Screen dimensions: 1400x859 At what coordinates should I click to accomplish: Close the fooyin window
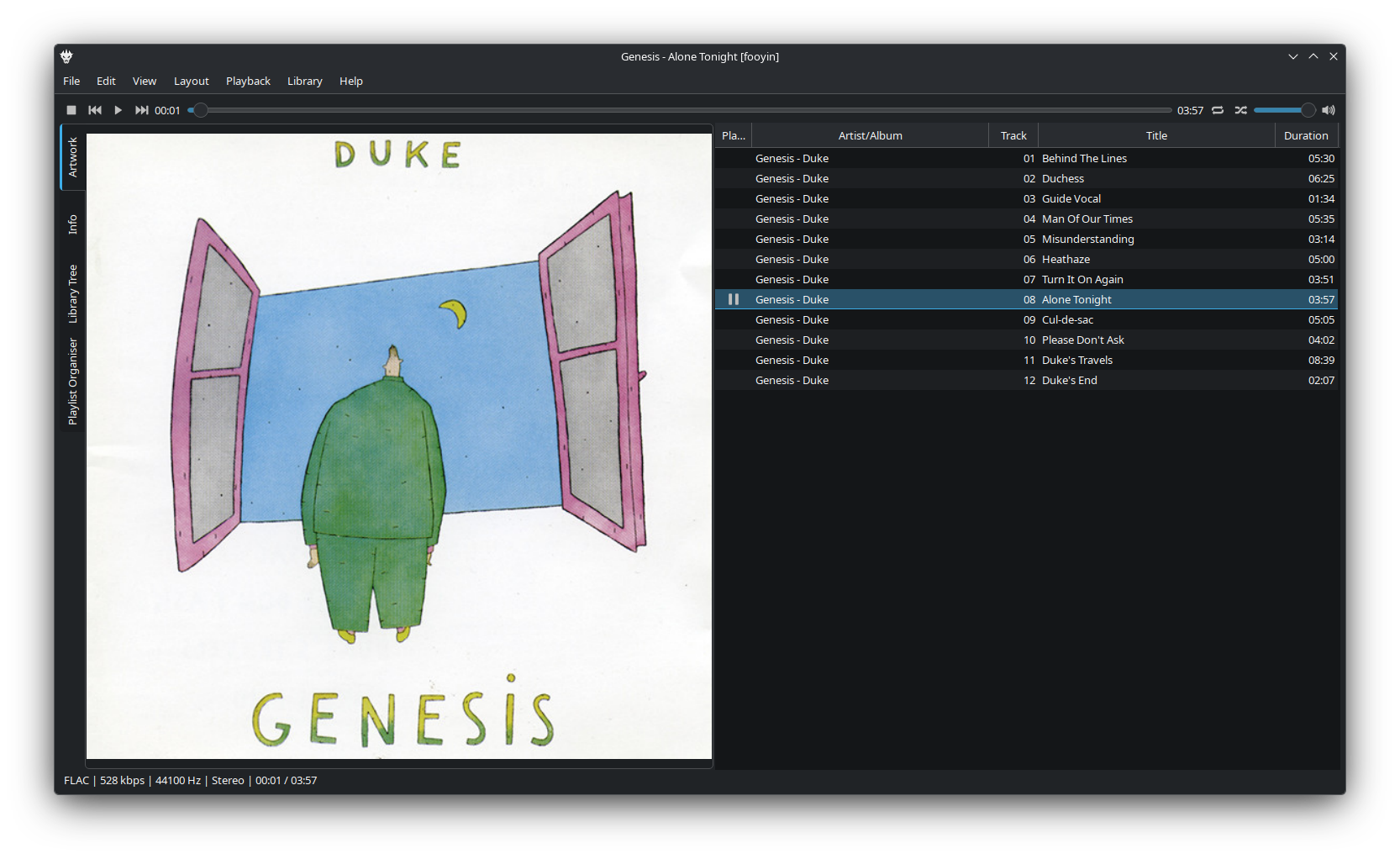[1334, 56]
